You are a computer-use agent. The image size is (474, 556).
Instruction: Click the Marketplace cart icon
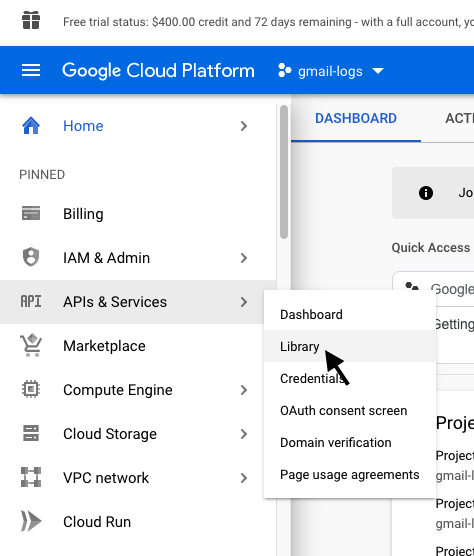(x=31, y=345)
